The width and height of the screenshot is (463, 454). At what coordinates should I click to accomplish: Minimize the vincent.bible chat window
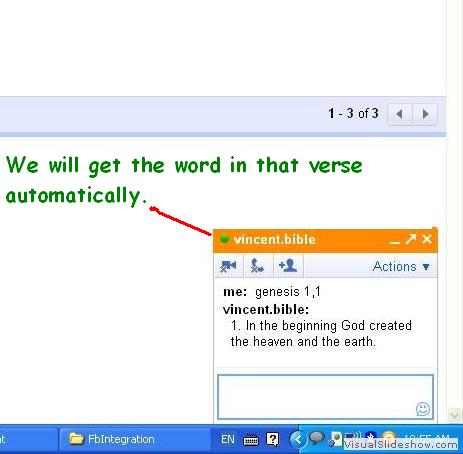395,241
